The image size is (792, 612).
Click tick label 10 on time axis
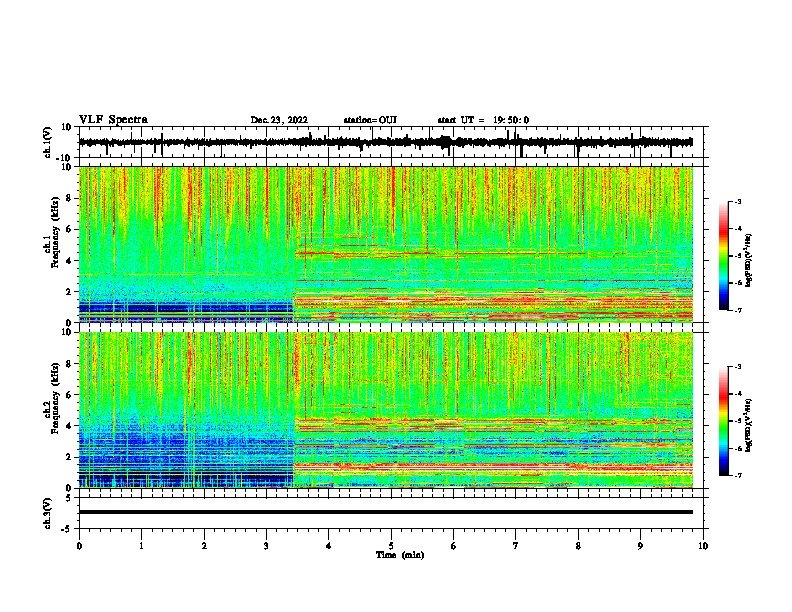703,546
